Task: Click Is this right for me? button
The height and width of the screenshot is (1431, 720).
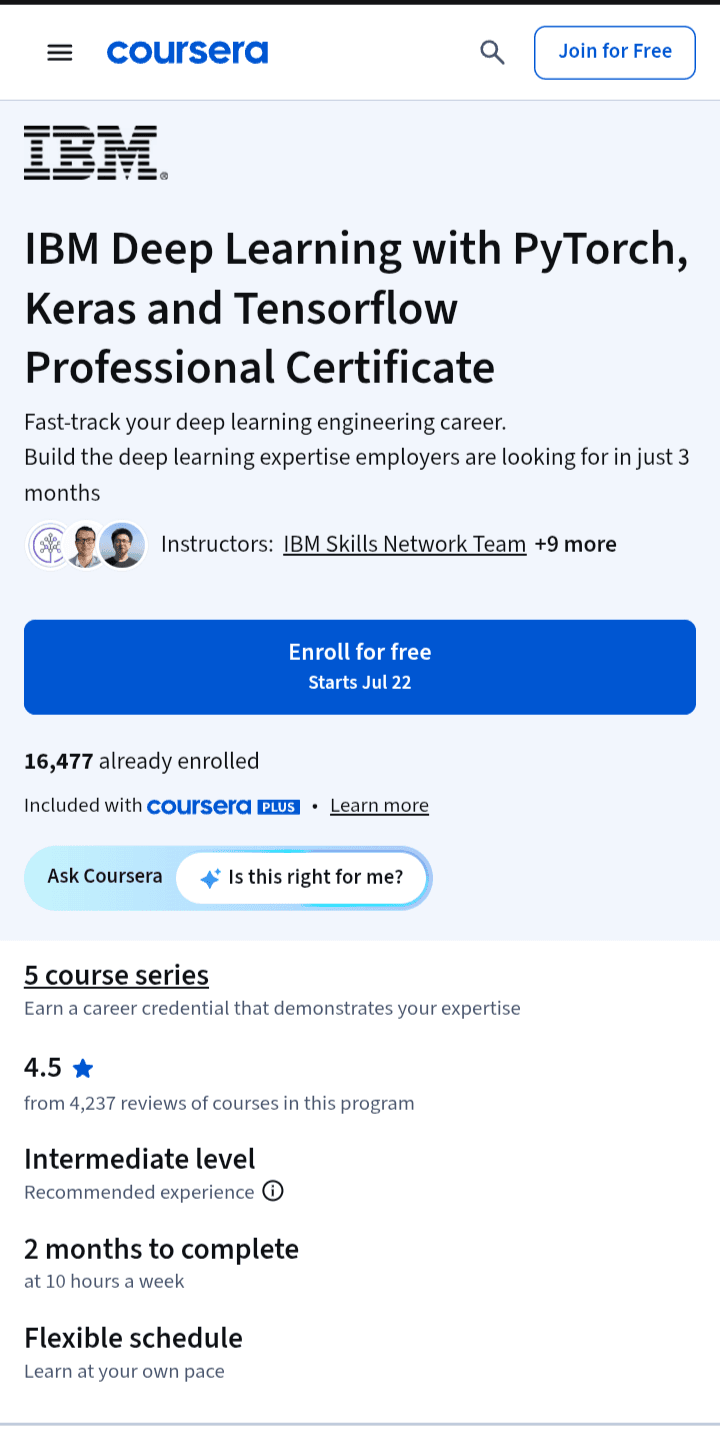Action: click(302, 878)
